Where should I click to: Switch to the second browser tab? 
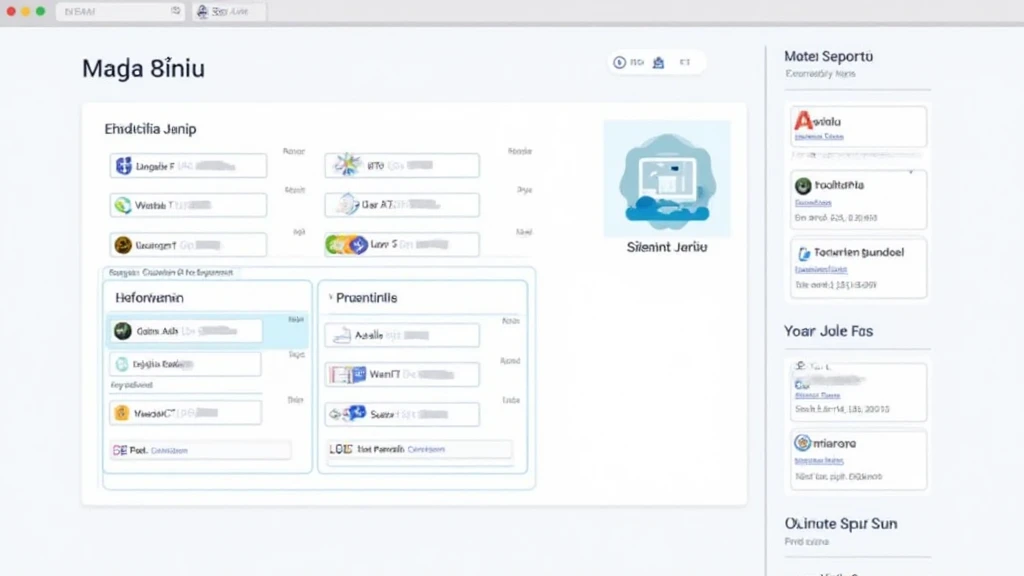pos(230,12)
